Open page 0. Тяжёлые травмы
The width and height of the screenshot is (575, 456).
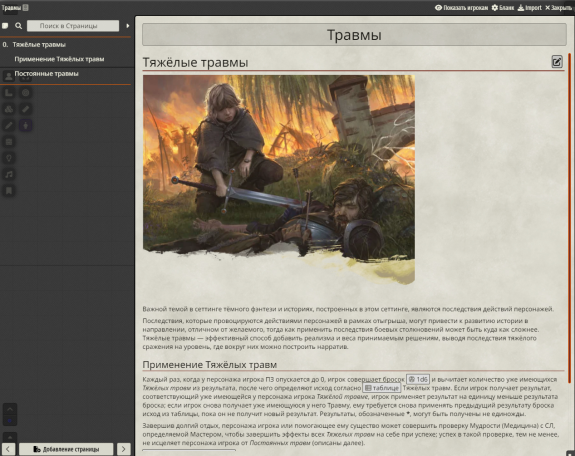[x=66, y=44]
